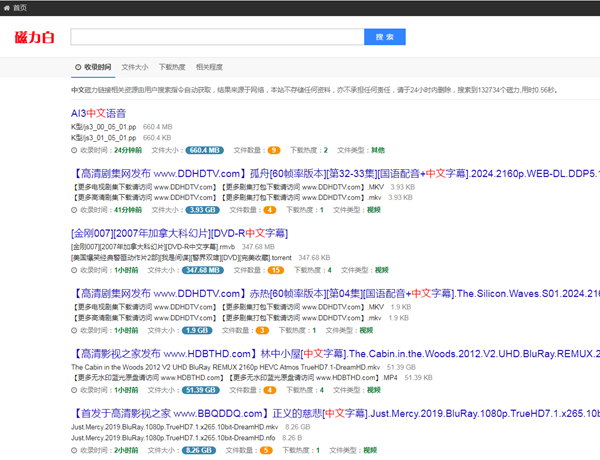Click clock icon in 1.9 GB row
The image size is (600, 460).
click(74, 330)
